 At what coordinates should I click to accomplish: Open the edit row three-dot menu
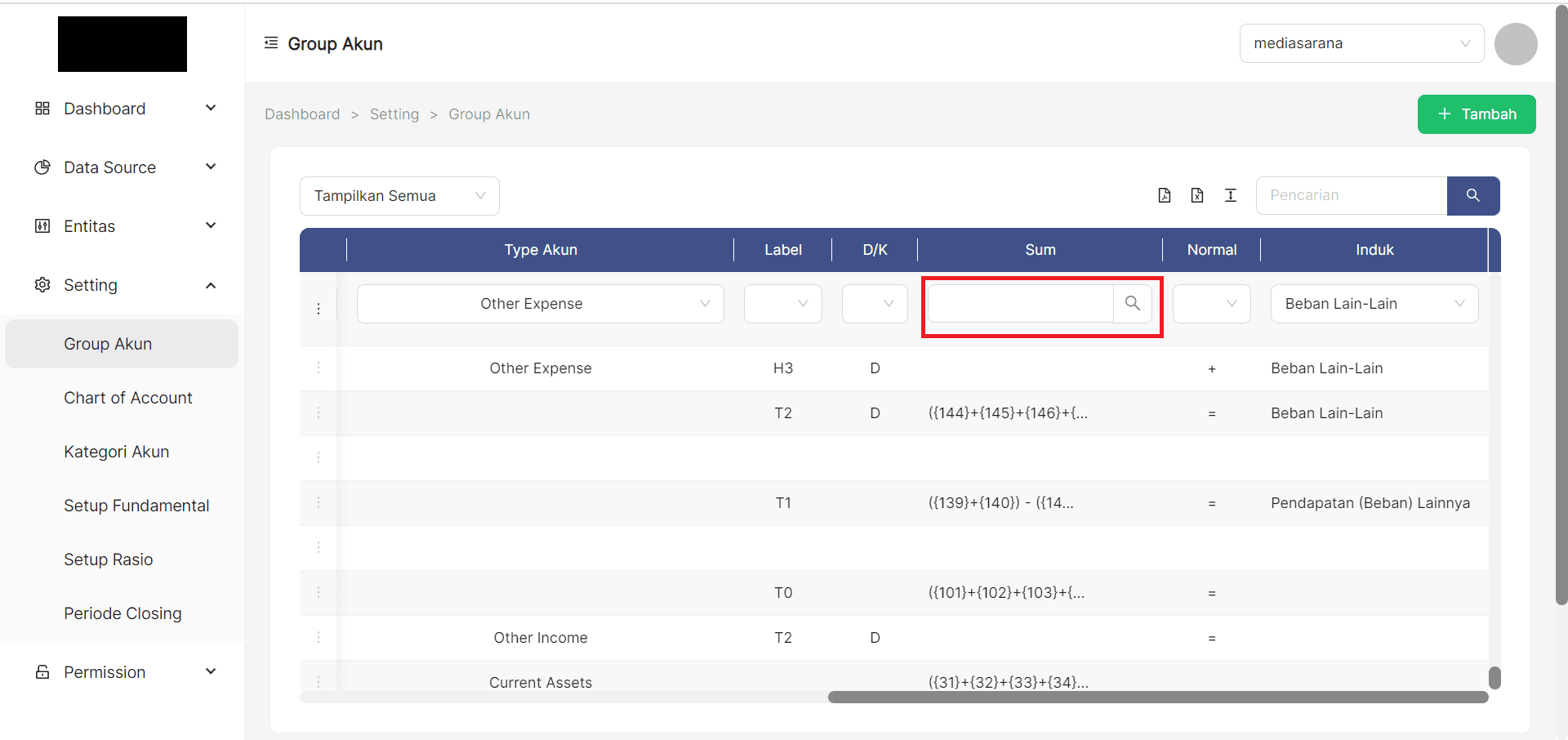[318, 309]
